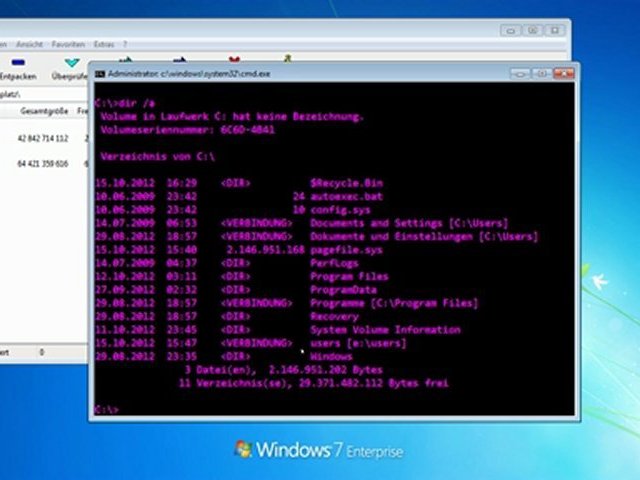Maximize the background file manager window
Screen dimensions: 640x480
point(532,31)
